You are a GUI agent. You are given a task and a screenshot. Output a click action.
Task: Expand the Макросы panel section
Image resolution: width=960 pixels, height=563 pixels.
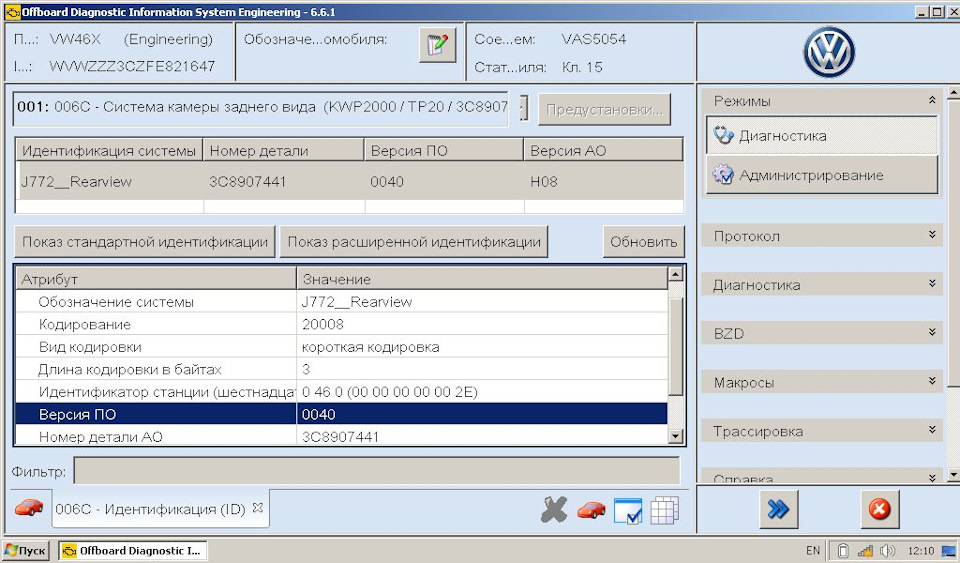932,381
